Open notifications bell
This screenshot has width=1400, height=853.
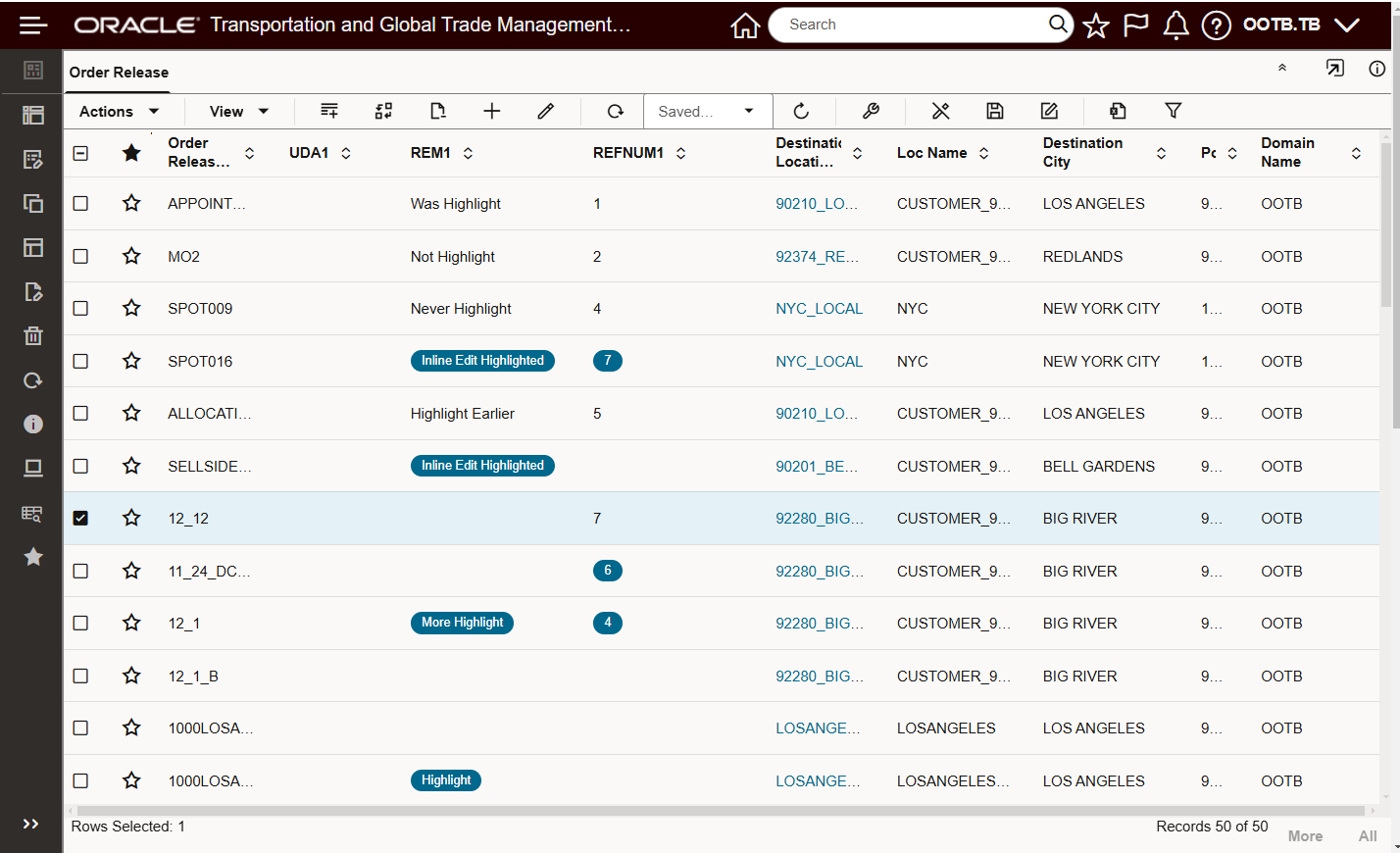[1175, 25]
